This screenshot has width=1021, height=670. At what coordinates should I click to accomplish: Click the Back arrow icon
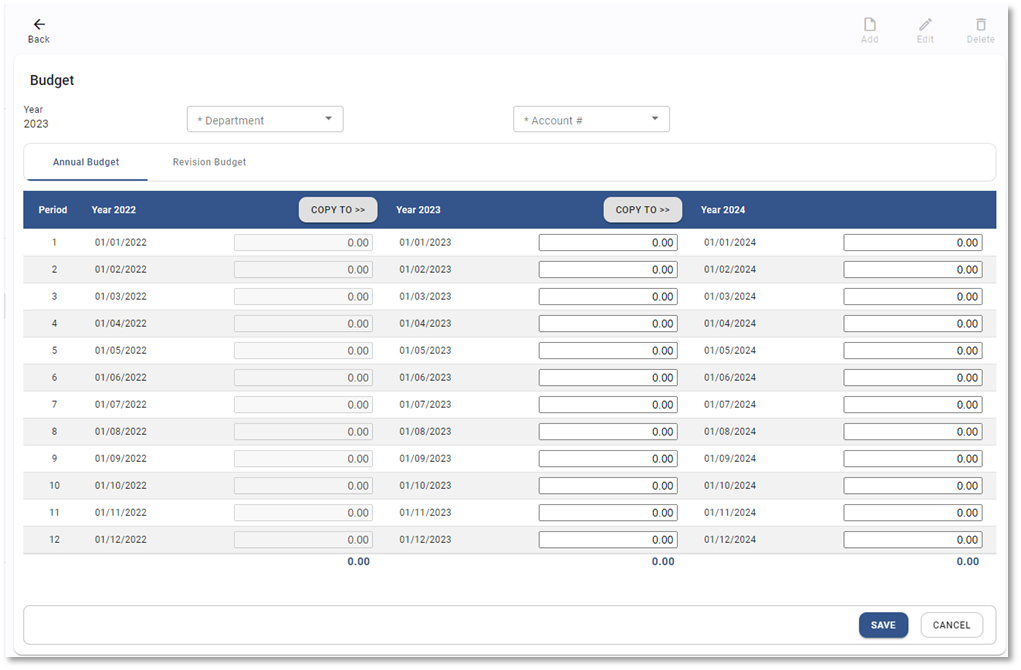[x=39, y=24]
